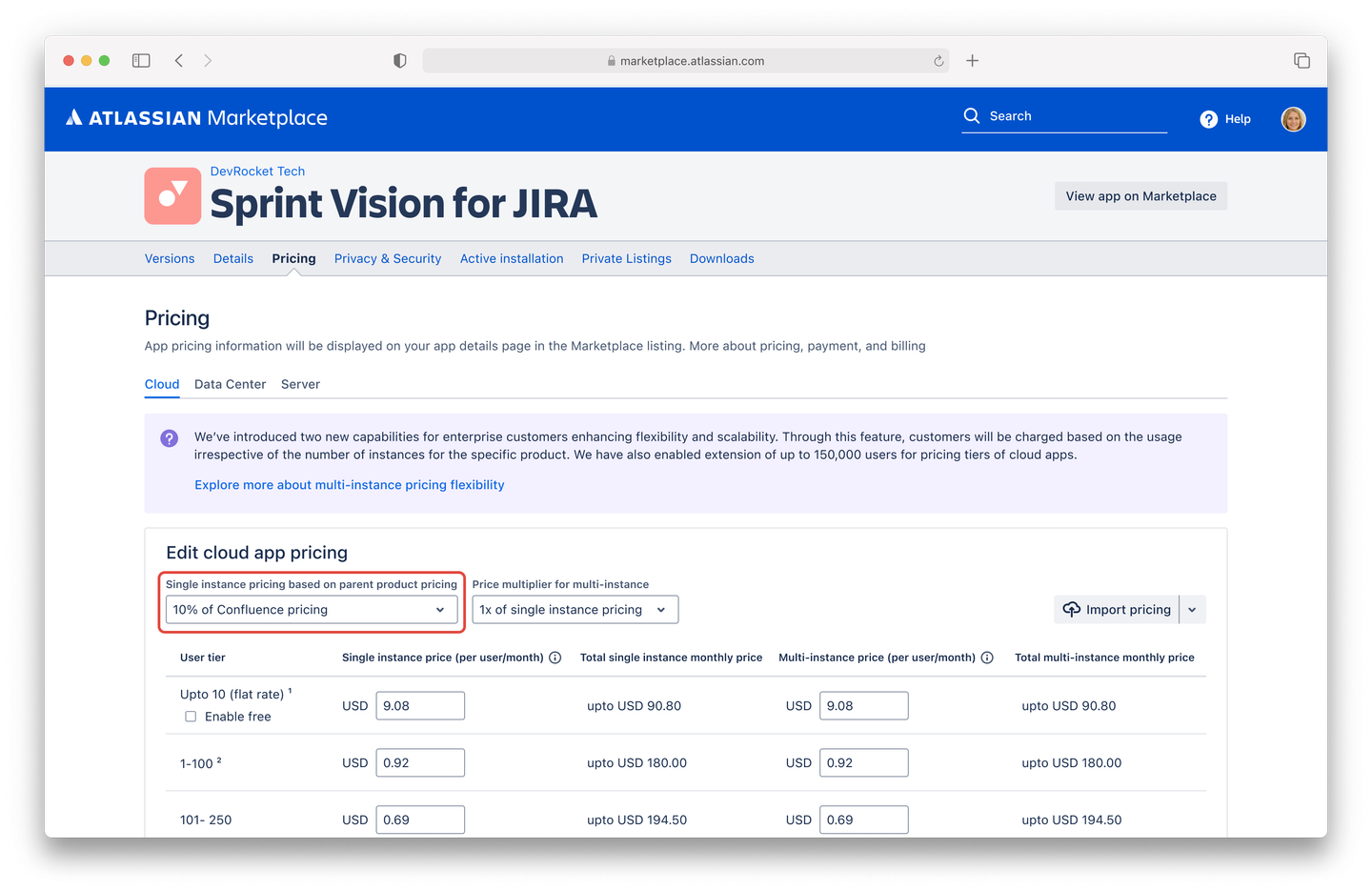Switch to the Data Center tab
This screenshot has width=1372, height=891.
pyautogui.click(x=230, y=384)
